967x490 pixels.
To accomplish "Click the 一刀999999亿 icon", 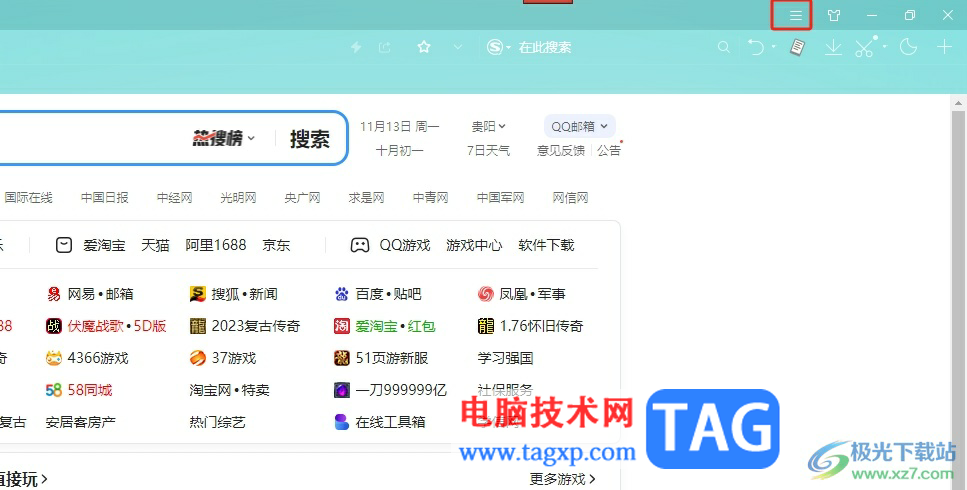I will [x=342, y=390].
